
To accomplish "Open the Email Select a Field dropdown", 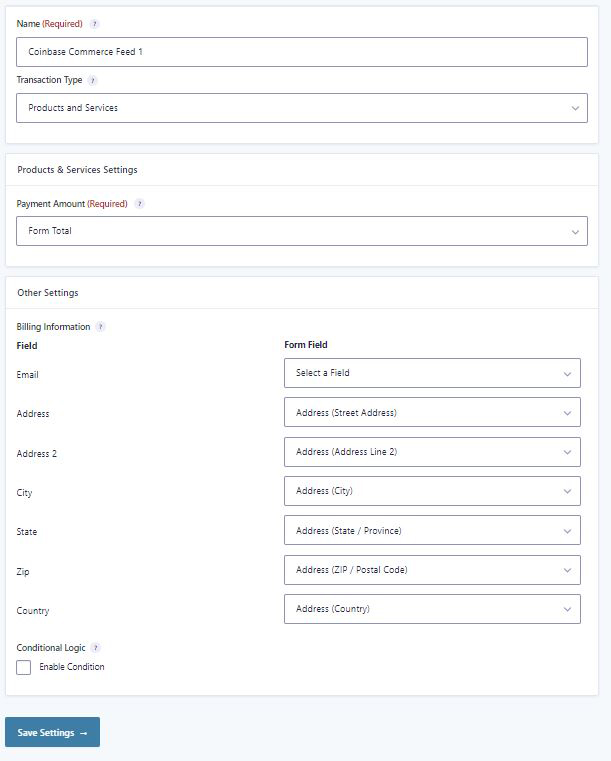I will 432,373.
